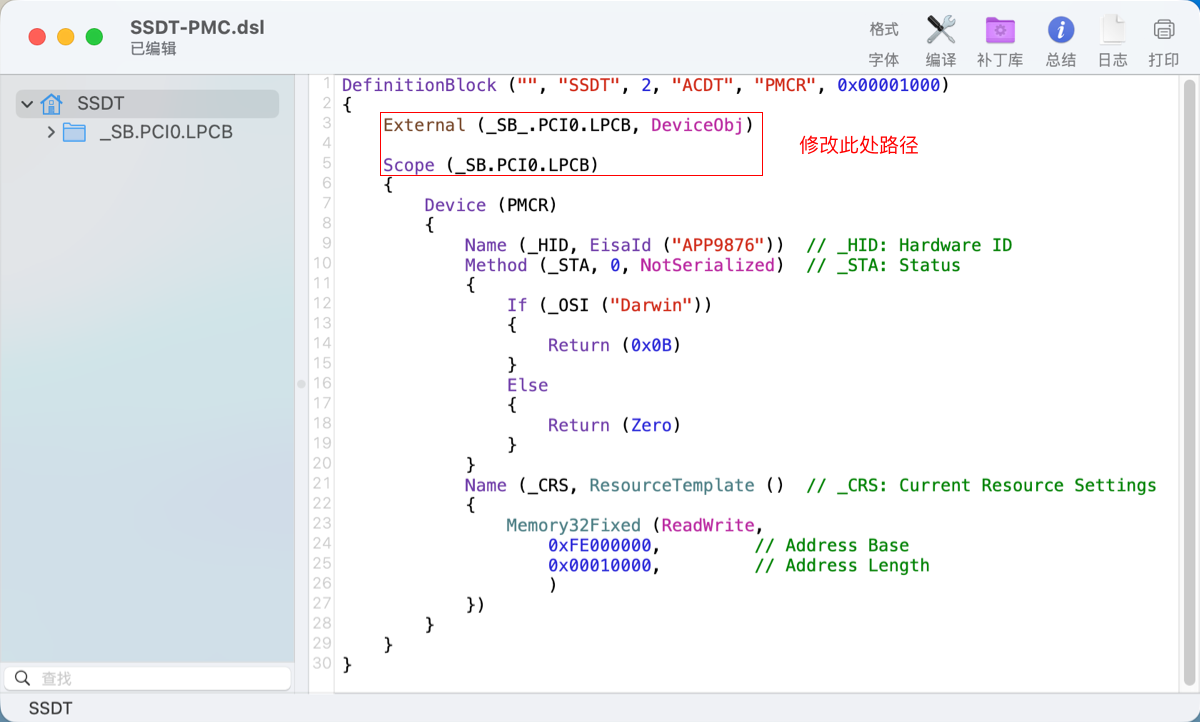The image size is (1200, 722).
Task: Click the folder icon of _SB.PCI0.LPCB
Action: [x=74, y=132]
